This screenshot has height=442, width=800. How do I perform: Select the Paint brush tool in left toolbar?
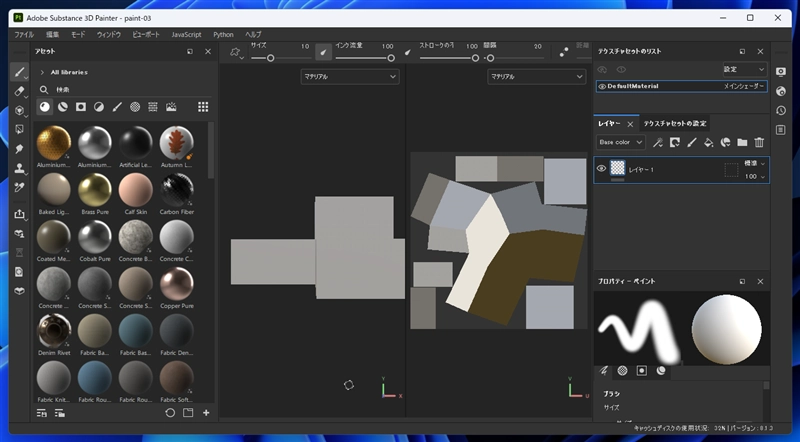(x=19, y=72)
